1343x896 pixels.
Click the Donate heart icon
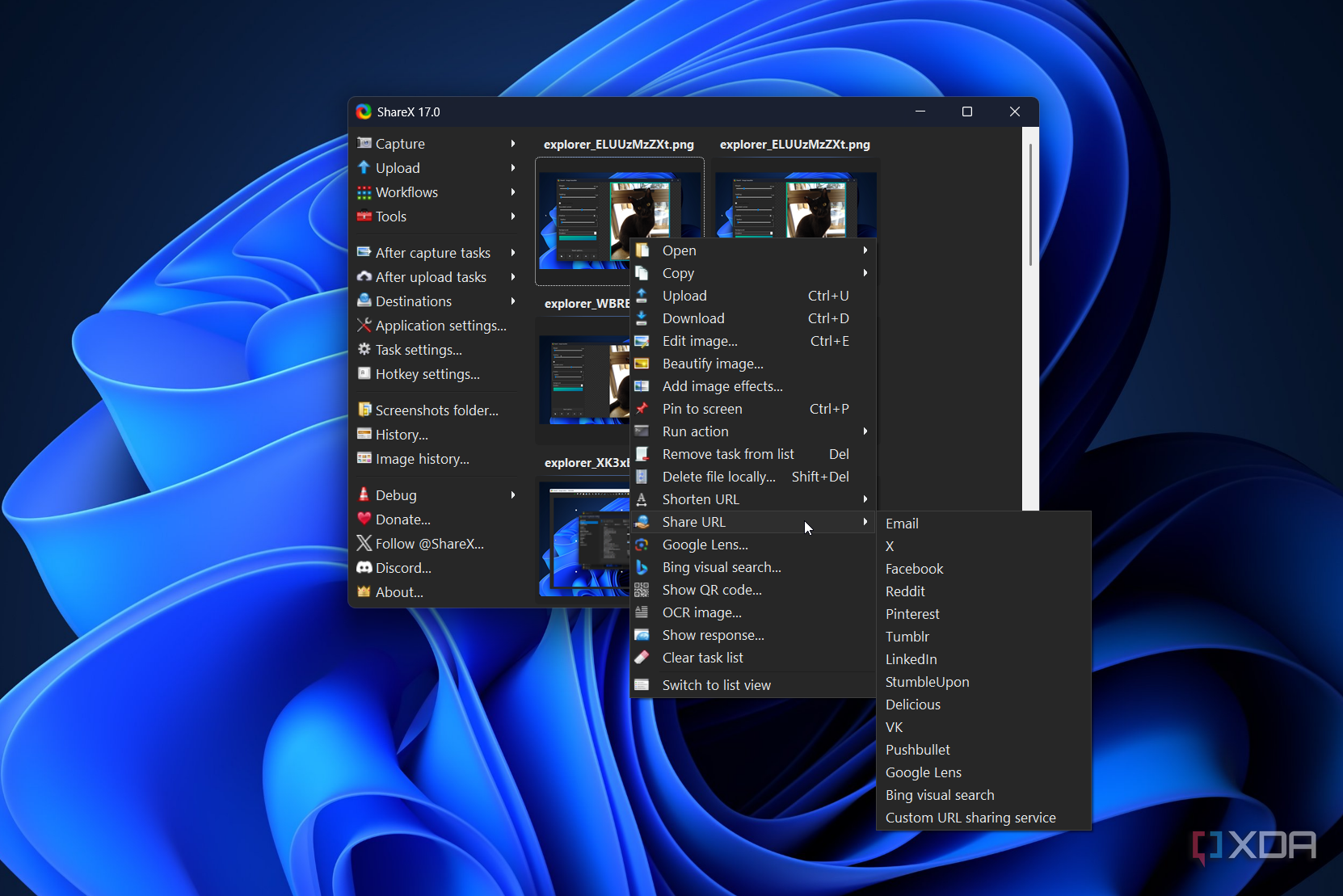coord(364,520)
